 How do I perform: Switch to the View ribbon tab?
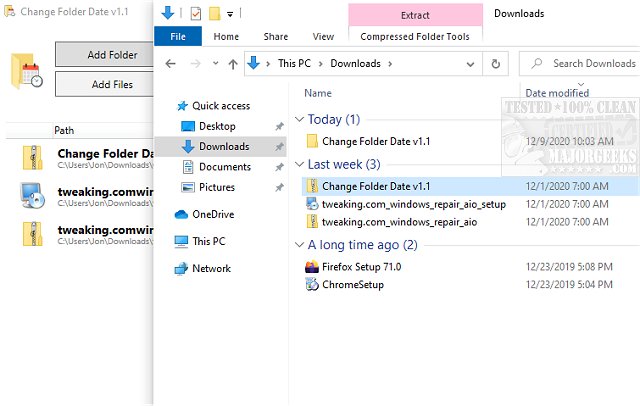323,37
